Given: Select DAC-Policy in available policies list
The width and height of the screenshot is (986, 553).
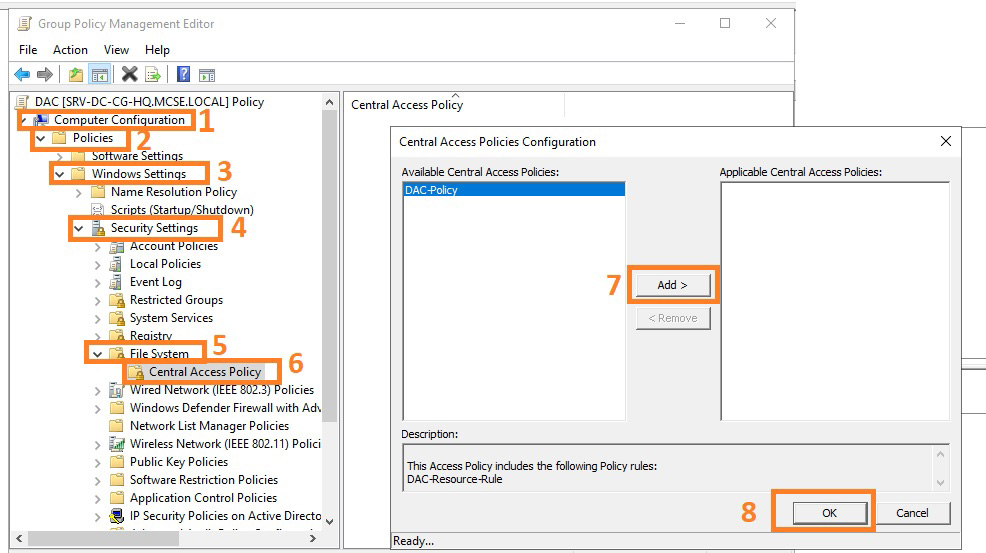Looking at the screenshot, I should [514, 190].
